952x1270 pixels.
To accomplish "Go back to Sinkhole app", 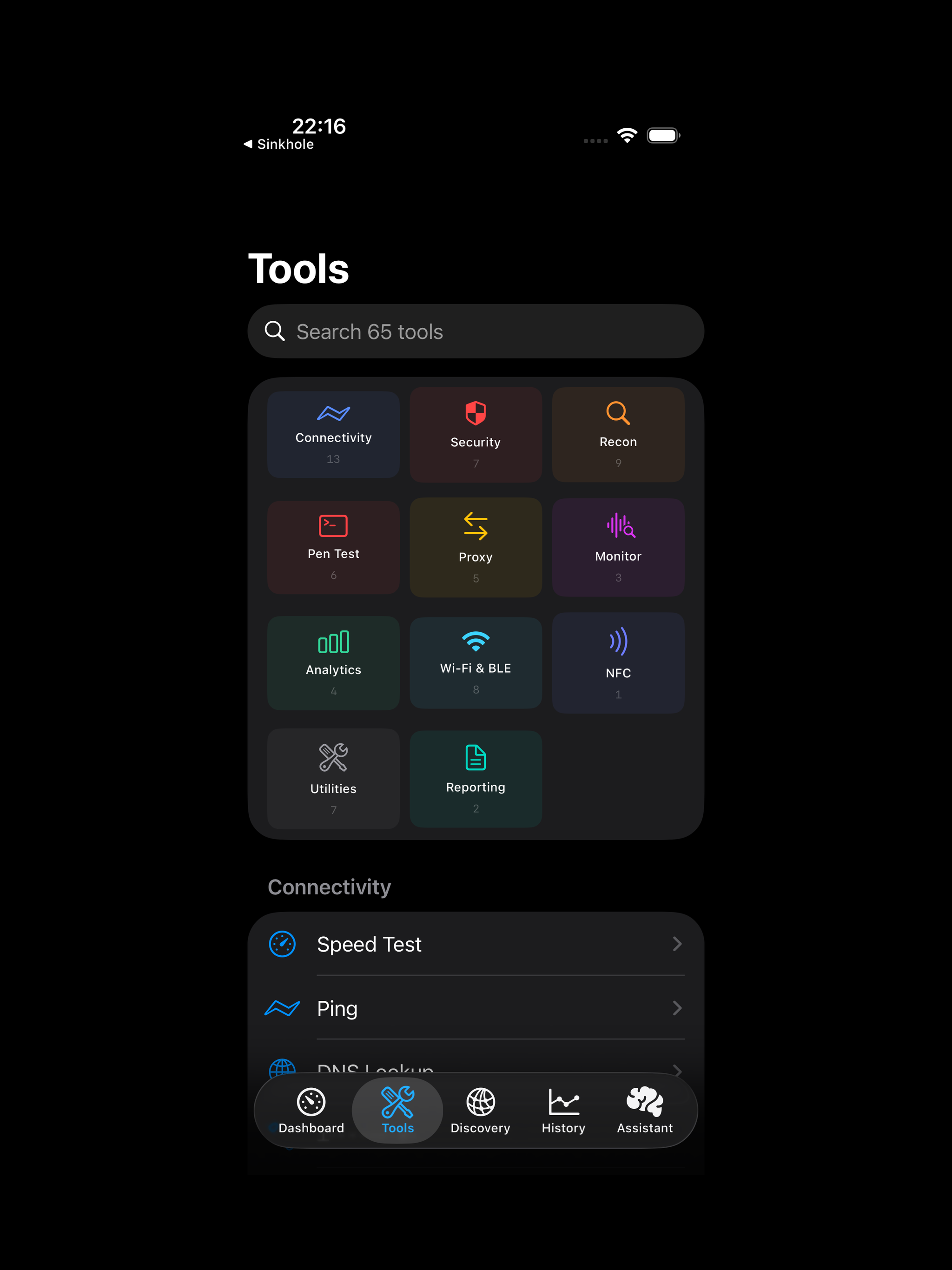I will pyautogui.click(x=279, y=144).
